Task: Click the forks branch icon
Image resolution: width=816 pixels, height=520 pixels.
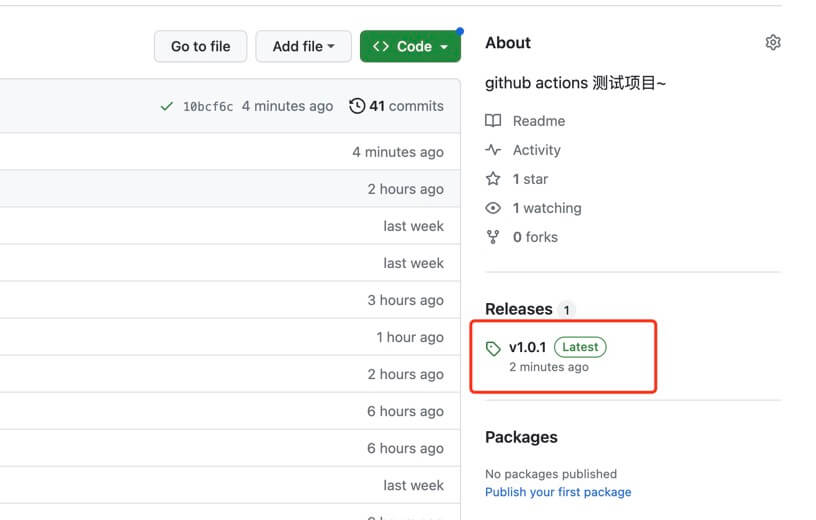Action: click(x=493, y=237)
